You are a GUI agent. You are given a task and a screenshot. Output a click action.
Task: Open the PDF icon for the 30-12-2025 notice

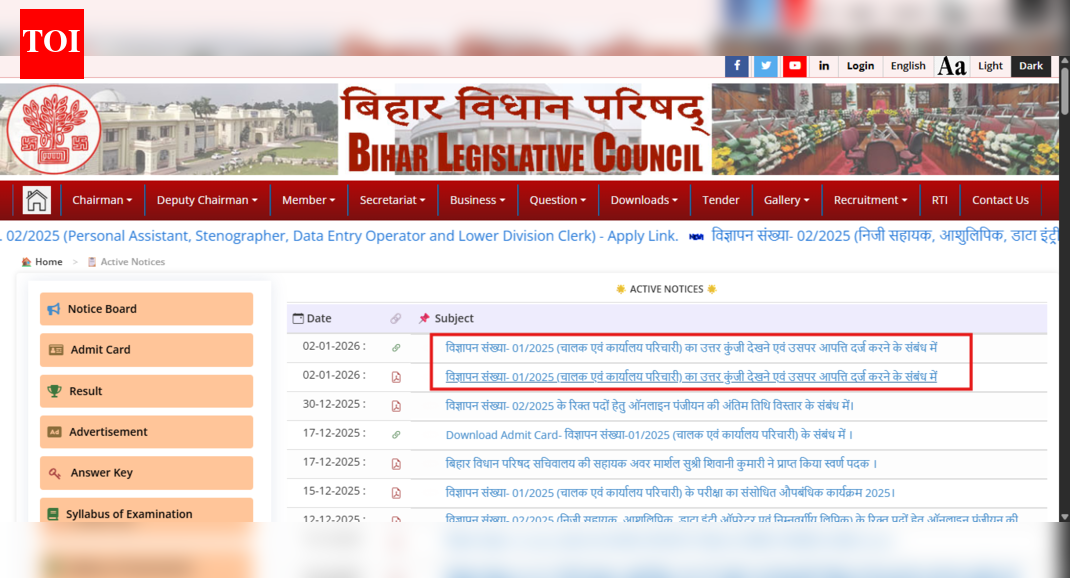click(x=396, y=406)
